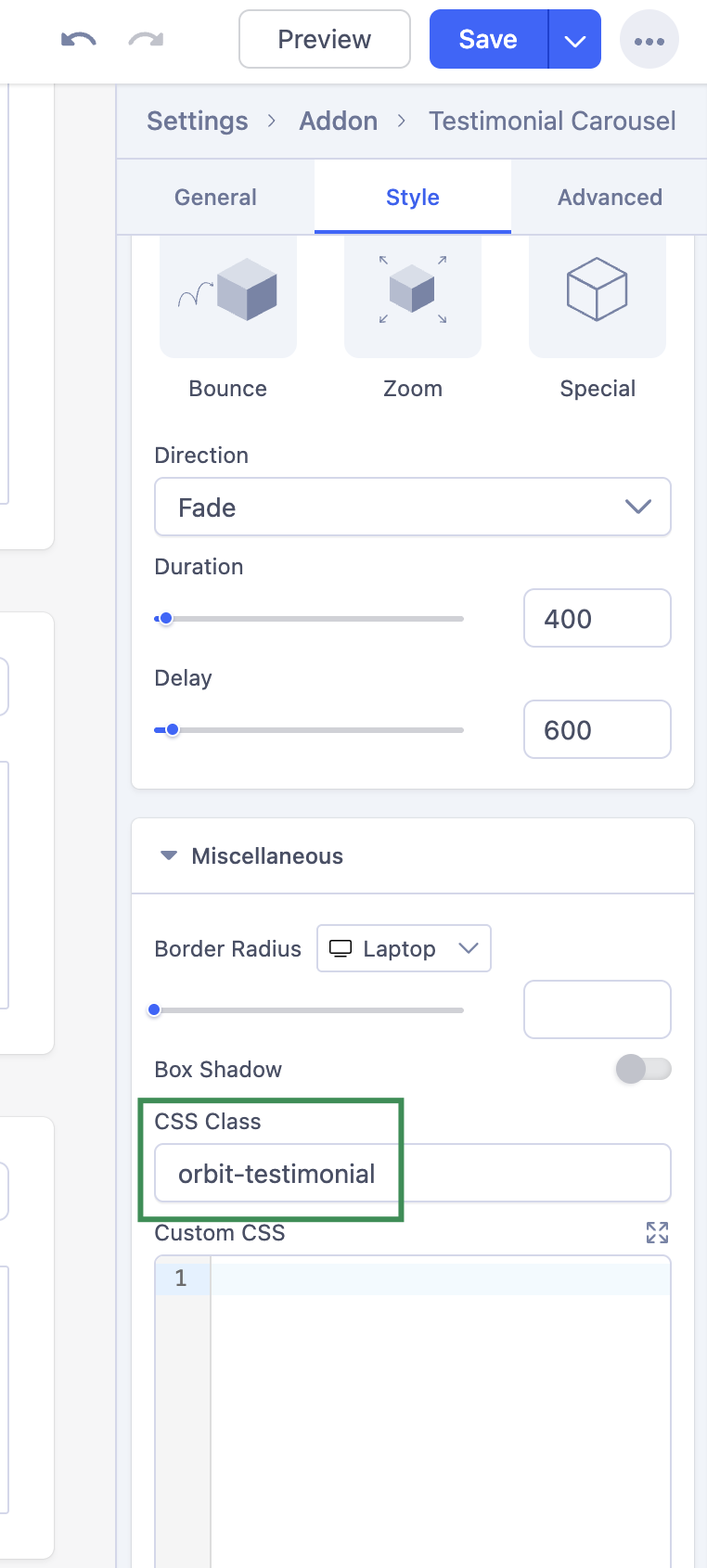Click the Save button

tap(489, 39)
